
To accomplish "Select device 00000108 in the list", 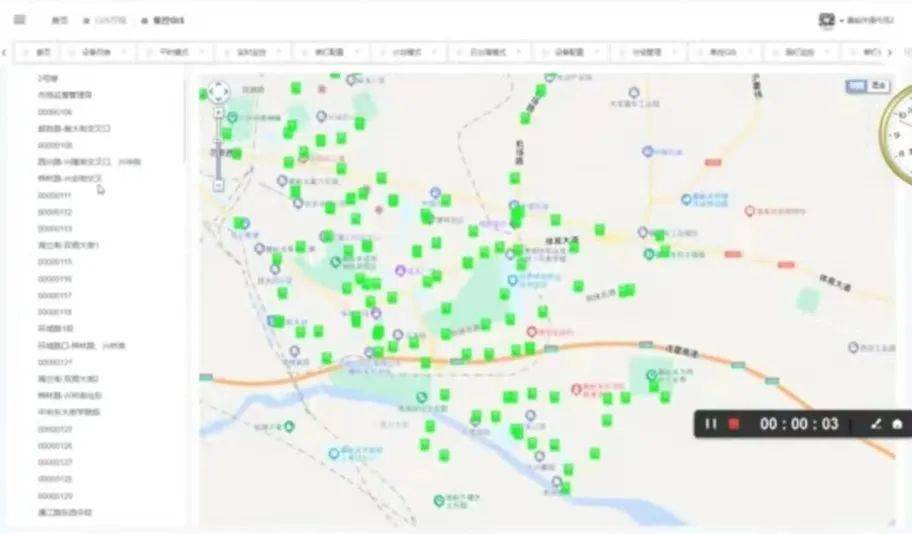I will click(55, 145).
